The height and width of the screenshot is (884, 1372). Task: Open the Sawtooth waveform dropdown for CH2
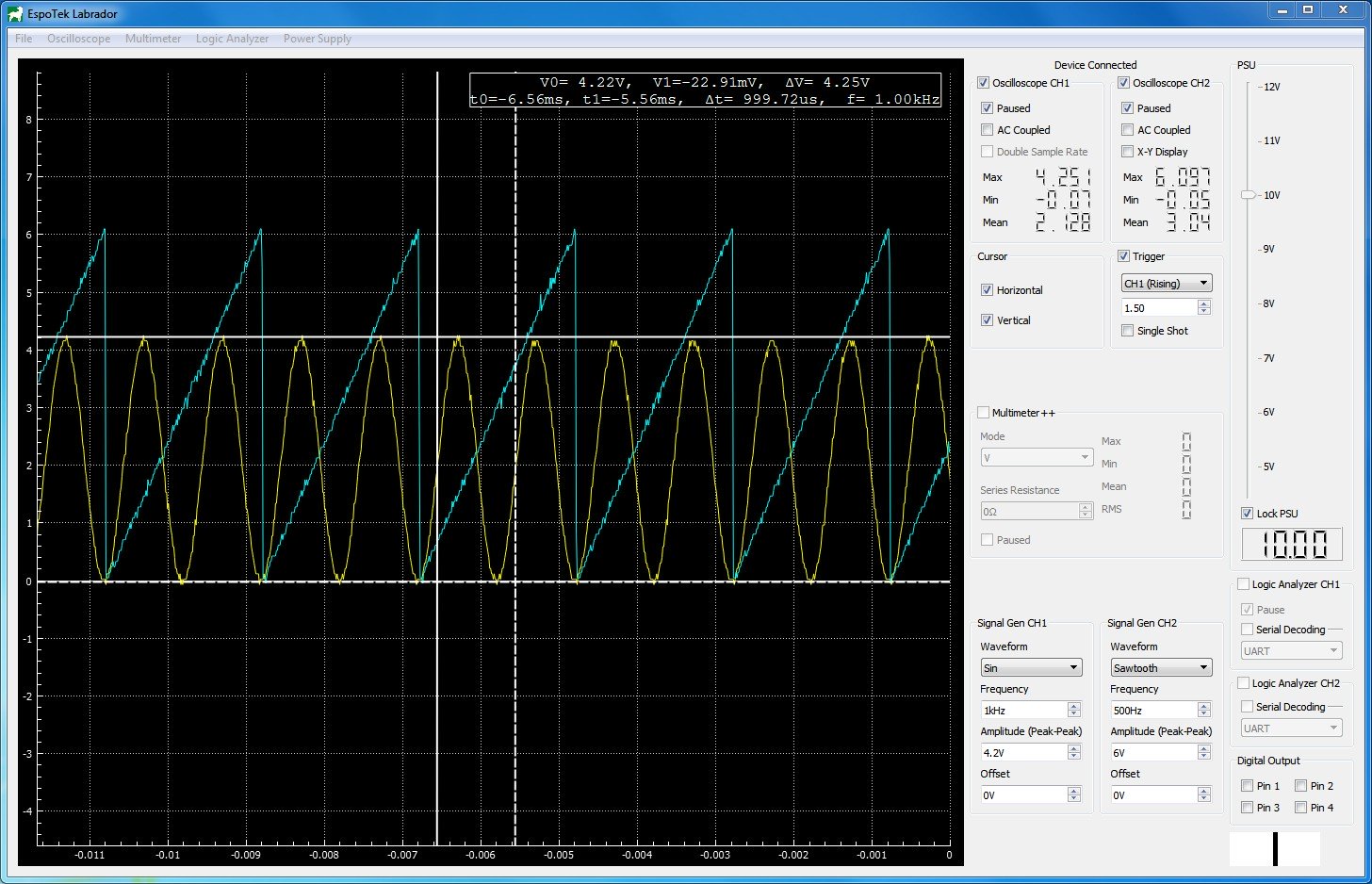[x=1160, y=666]
